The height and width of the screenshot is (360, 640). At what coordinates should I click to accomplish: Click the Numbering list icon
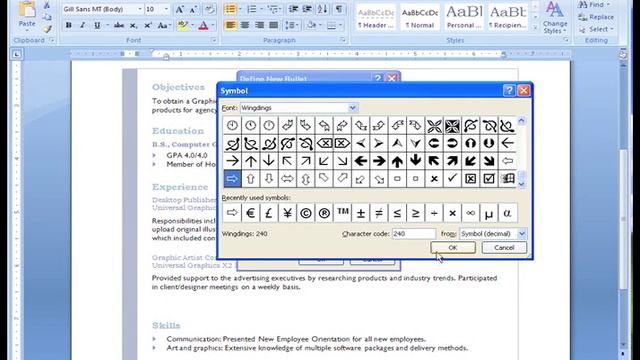click(x=251, y=9)
